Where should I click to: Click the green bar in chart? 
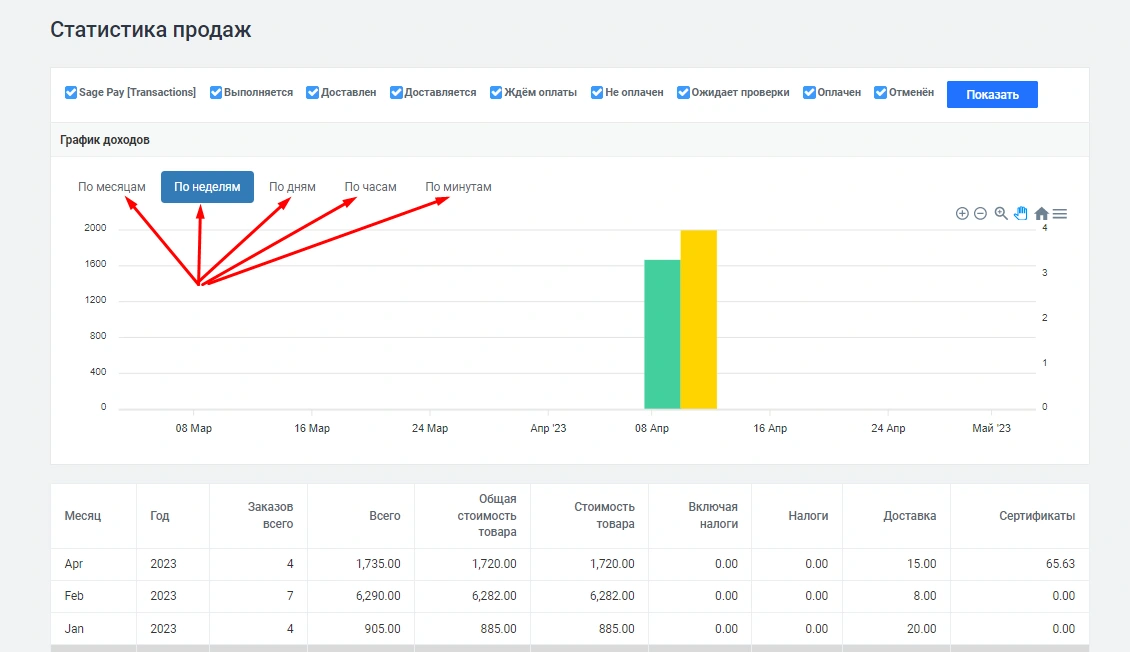(x=662, y=334)
